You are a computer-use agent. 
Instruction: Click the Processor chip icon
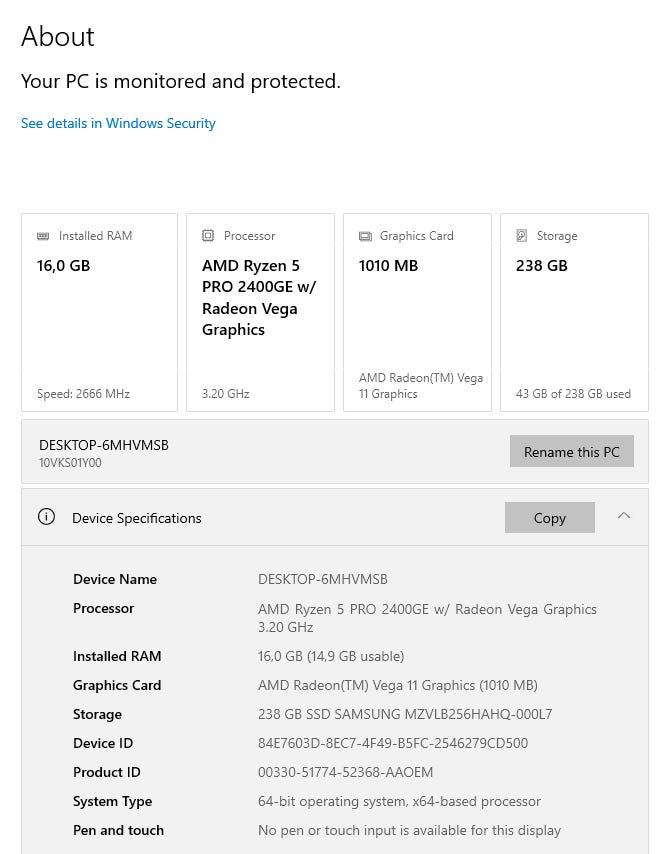[208, 235]
